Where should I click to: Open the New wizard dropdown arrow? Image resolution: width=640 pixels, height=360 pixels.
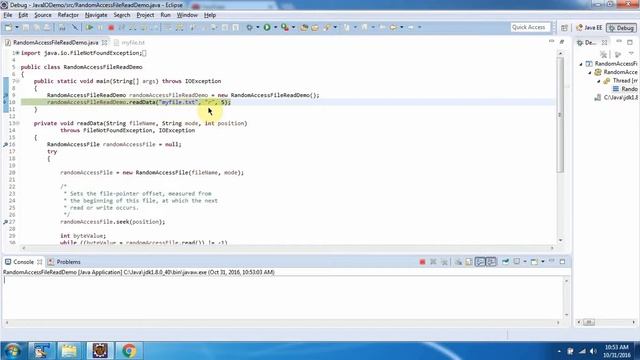17,27
